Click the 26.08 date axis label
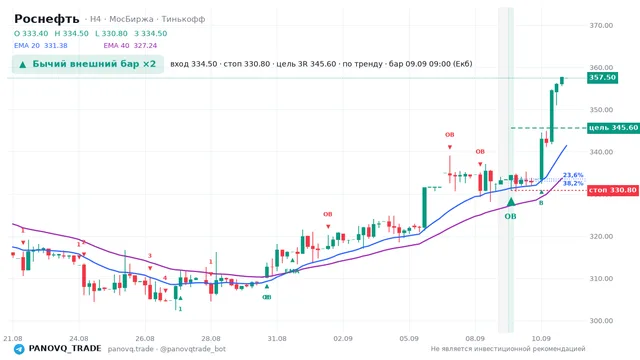Screen dimensions: 640x360 pos(145,338)
